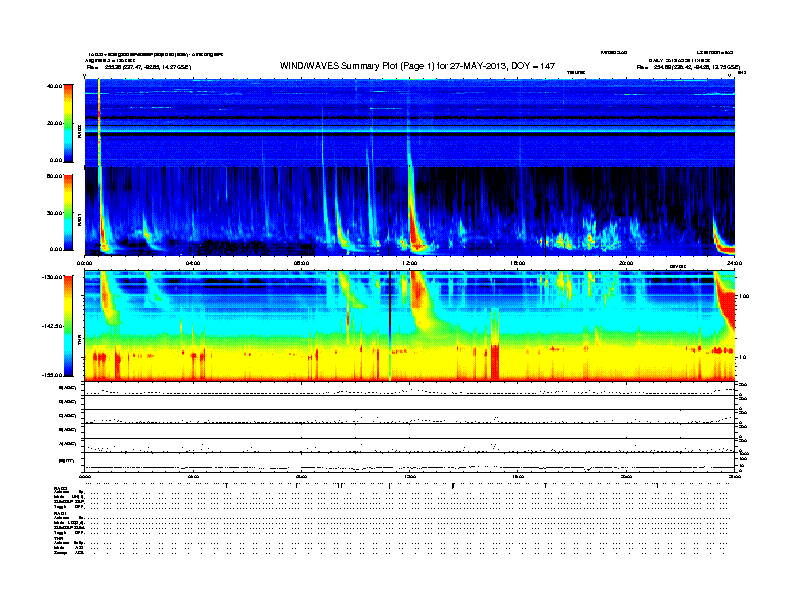
Task: Click '08:00' time label below RAD1 spectrogram
Action: (x=301, y=263)
